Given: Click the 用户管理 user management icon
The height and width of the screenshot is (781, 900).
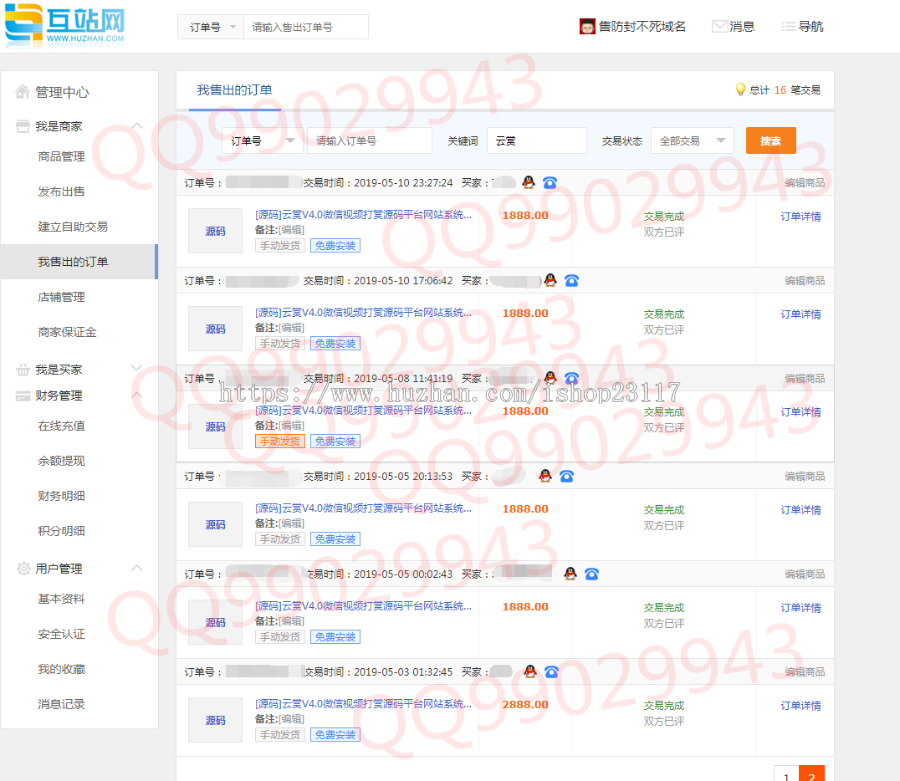Looking at the screenshot, I should [x=22, y=568].
